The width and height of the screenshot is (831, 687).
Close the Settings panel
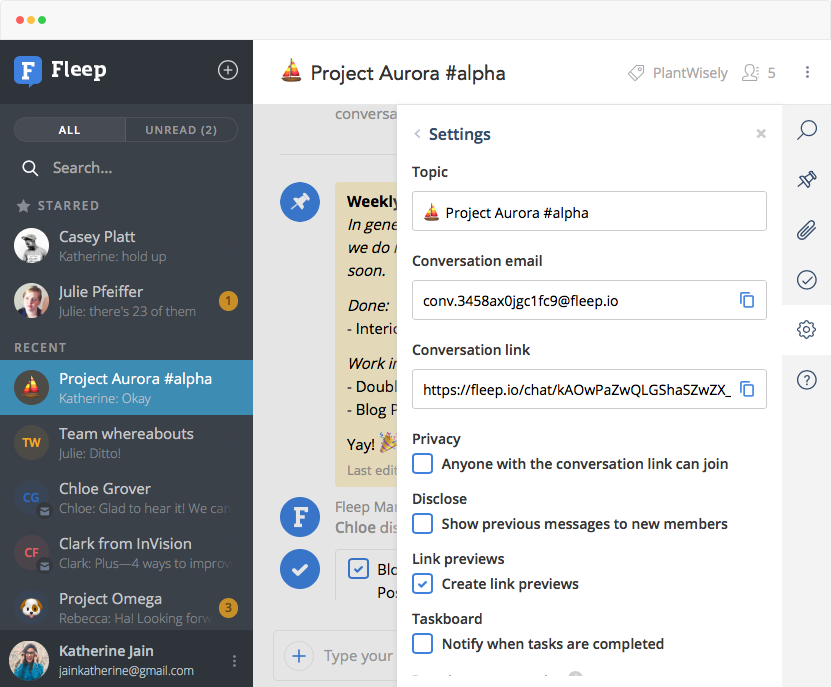(761, 134)
